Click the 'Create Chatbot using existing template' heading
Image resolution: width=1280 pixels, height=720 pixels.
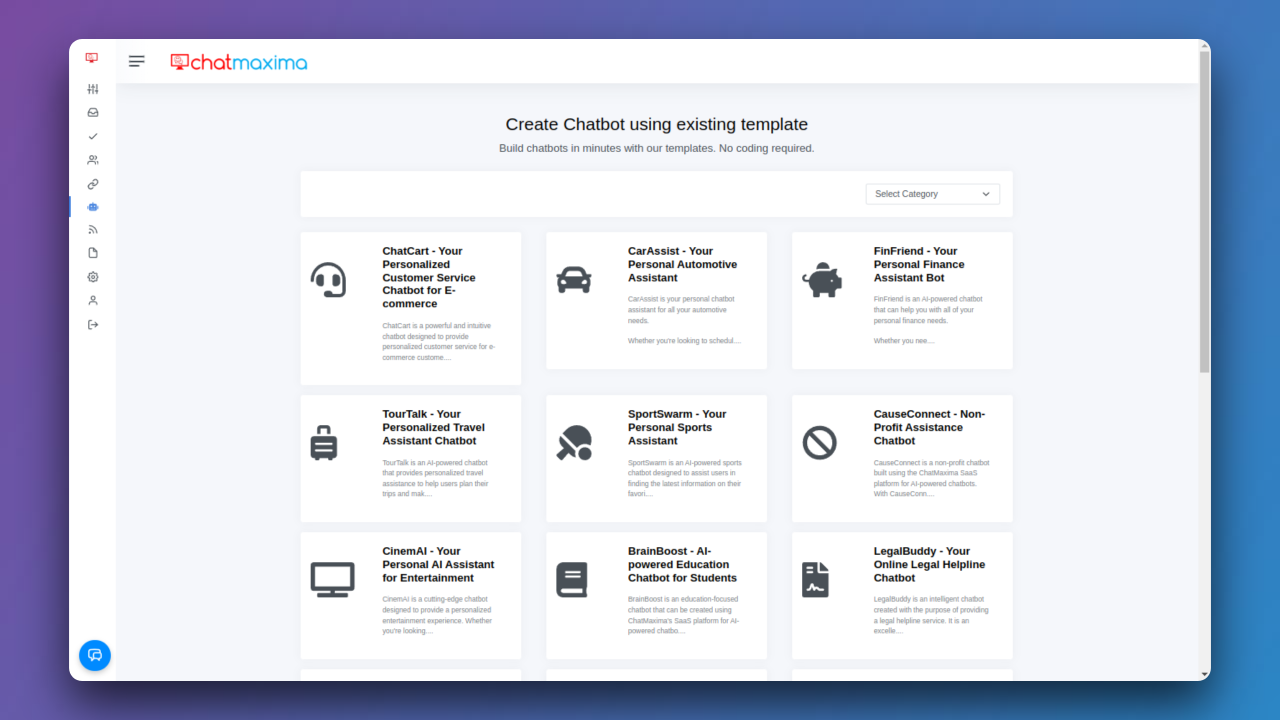(x=657, y=125)
